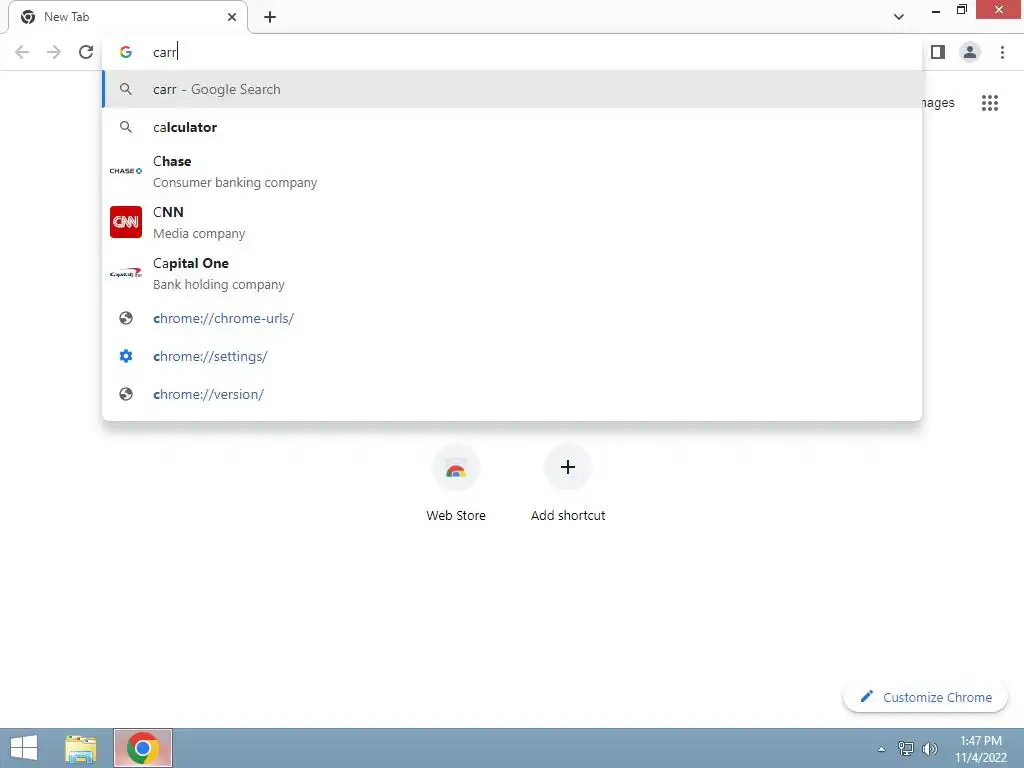
Task: Open the chrome://settings/ suggestion
Action: pos(513,356)
